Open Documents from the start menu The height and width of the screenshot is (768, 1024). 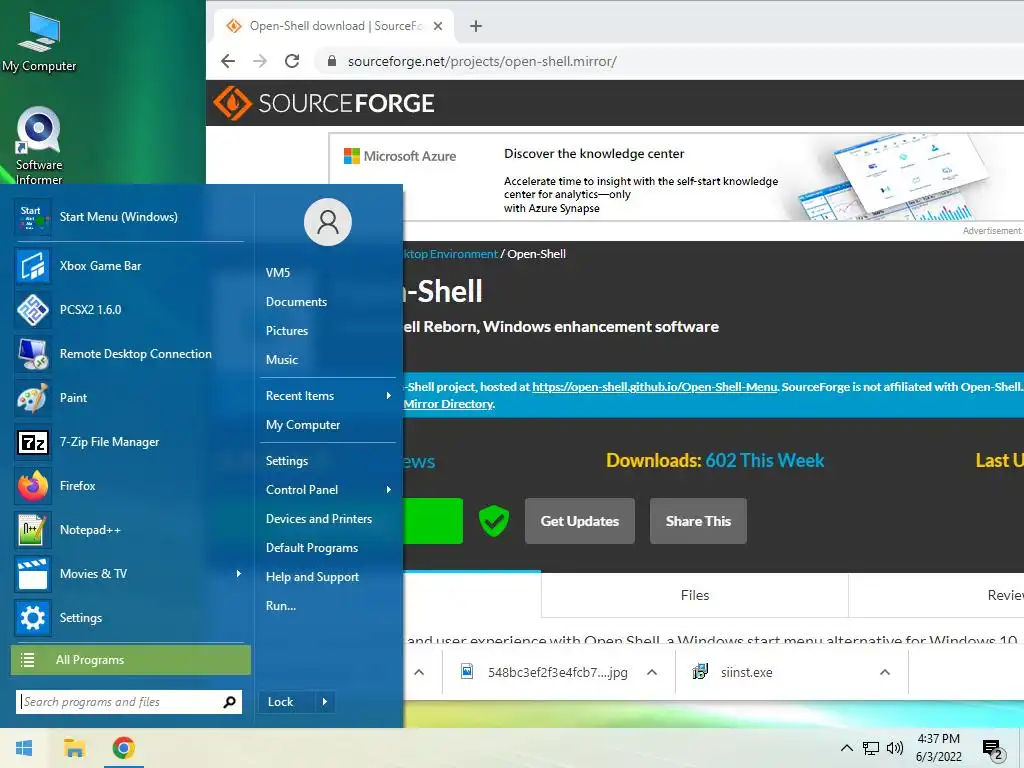click(x=296, y=302)
